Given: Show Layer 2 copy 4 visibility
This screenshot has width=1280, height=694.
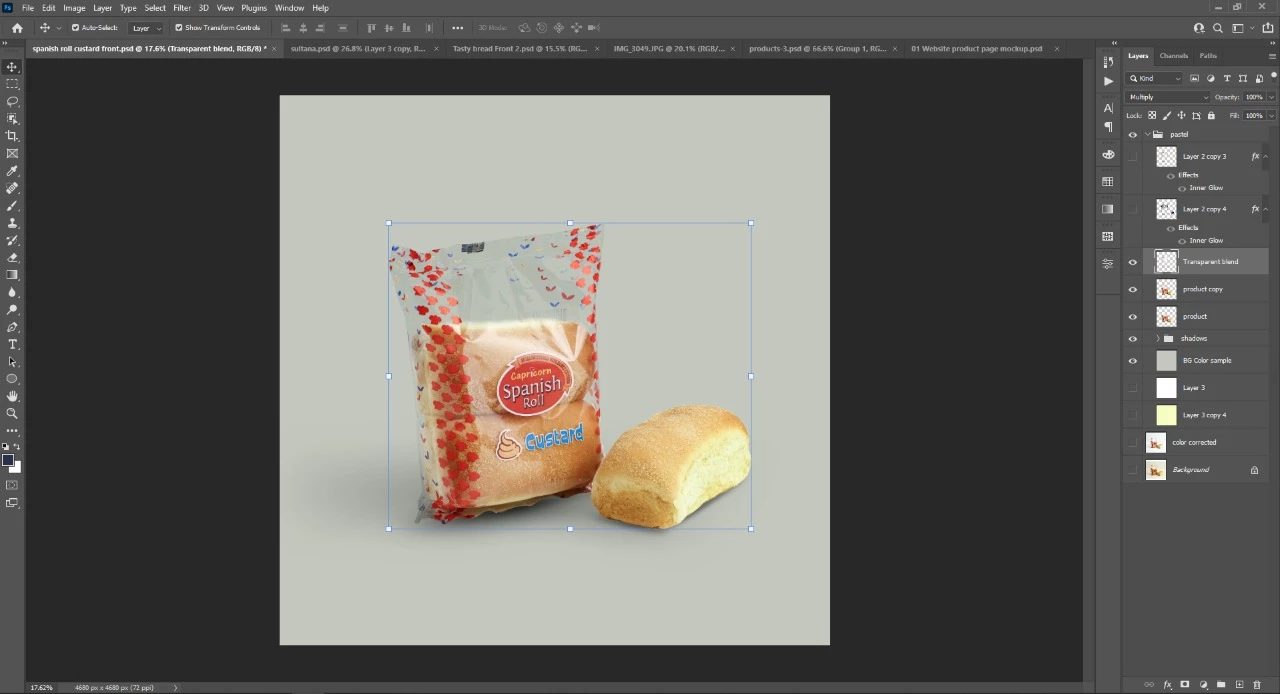Looking at the screenshot, I should coord(1133,209).
